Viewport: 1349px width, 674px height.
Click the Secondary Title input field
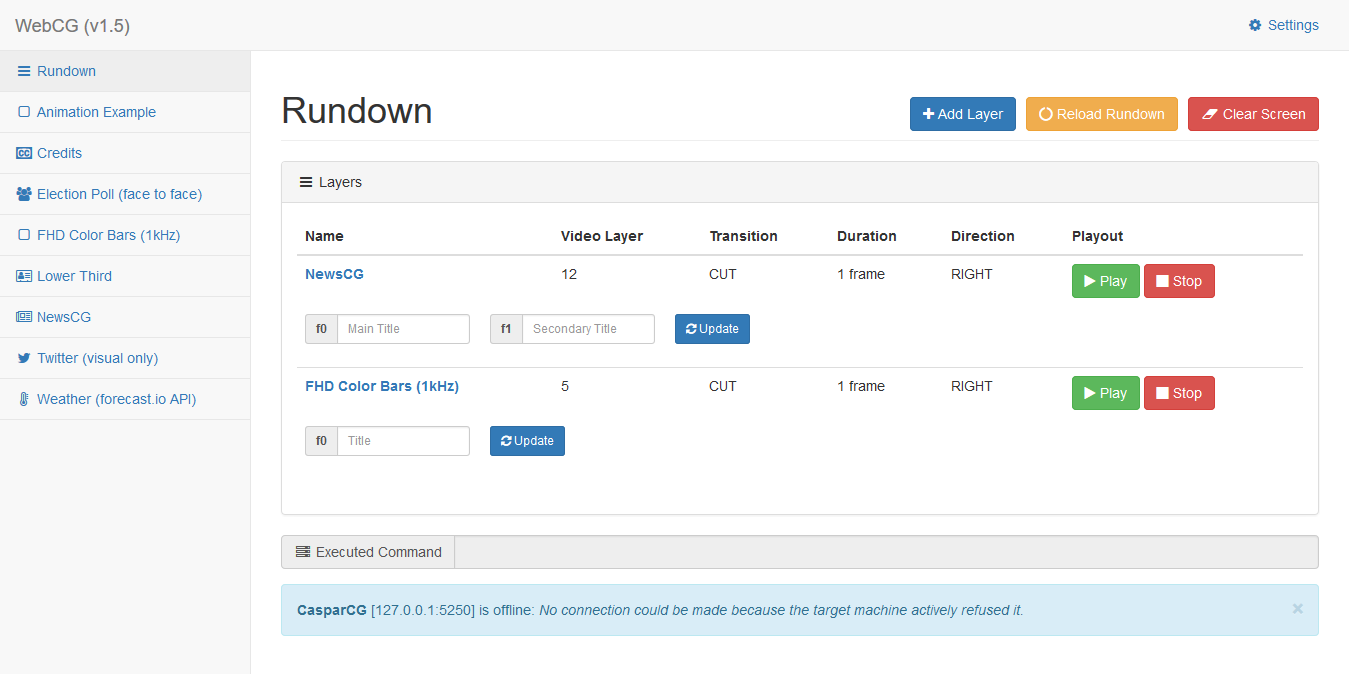(589, 328)
